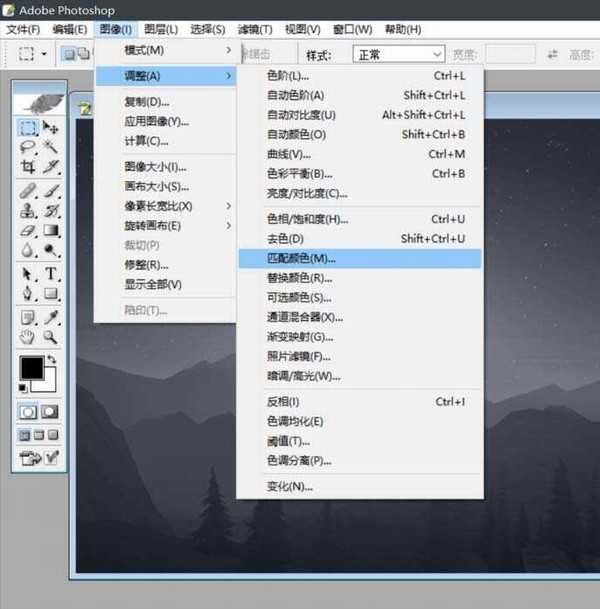The image size is (600, 609).
Task: Select the Rectangle shape tool
Action: click(50, 293)
